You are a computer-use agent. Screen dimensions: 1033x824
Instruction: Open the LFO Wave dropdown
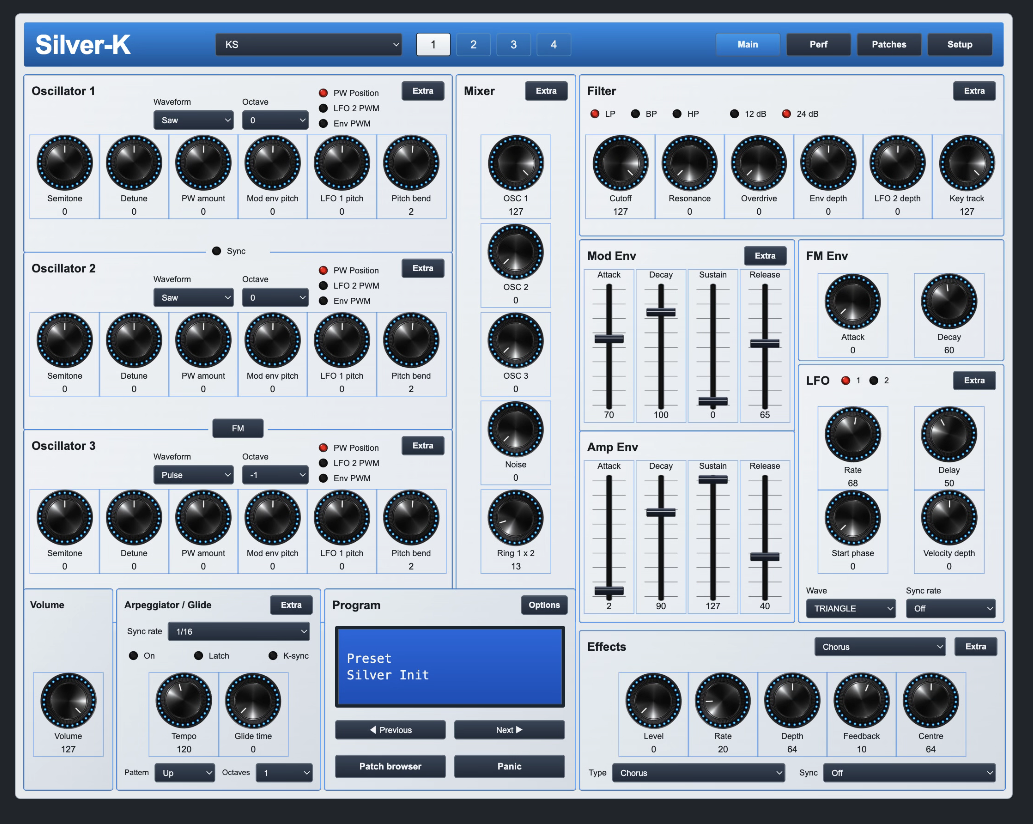click(851, 609)
